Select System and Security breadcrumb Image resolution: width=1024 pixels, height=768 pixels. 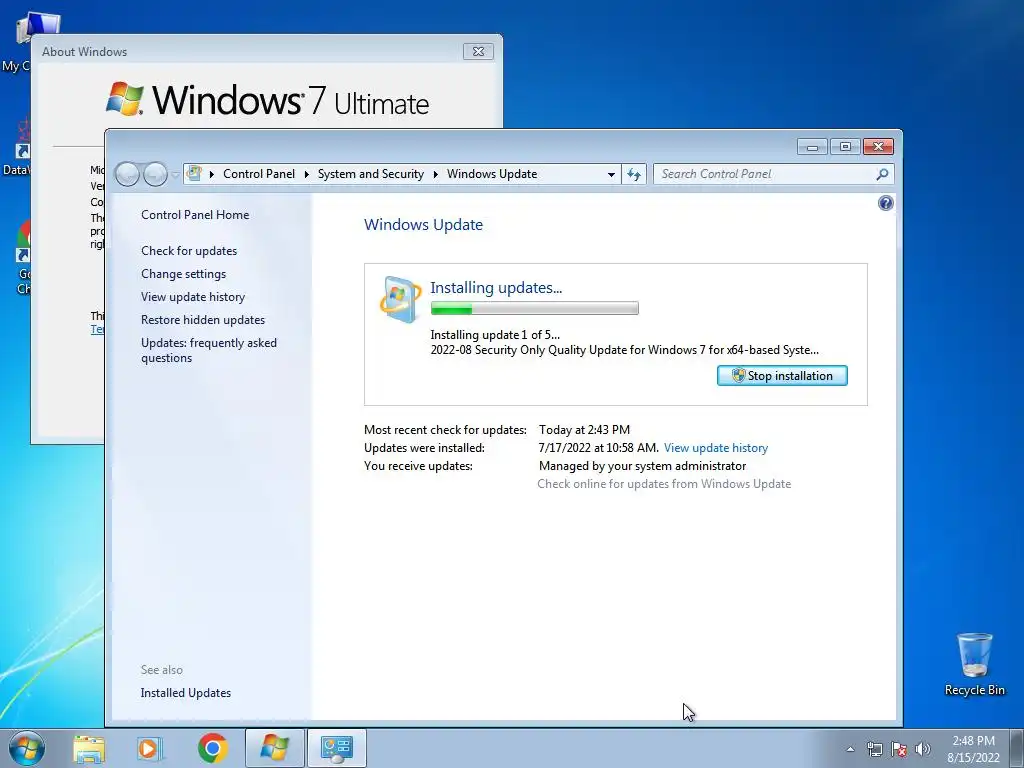pyautogui.click(x=370, y=174)
